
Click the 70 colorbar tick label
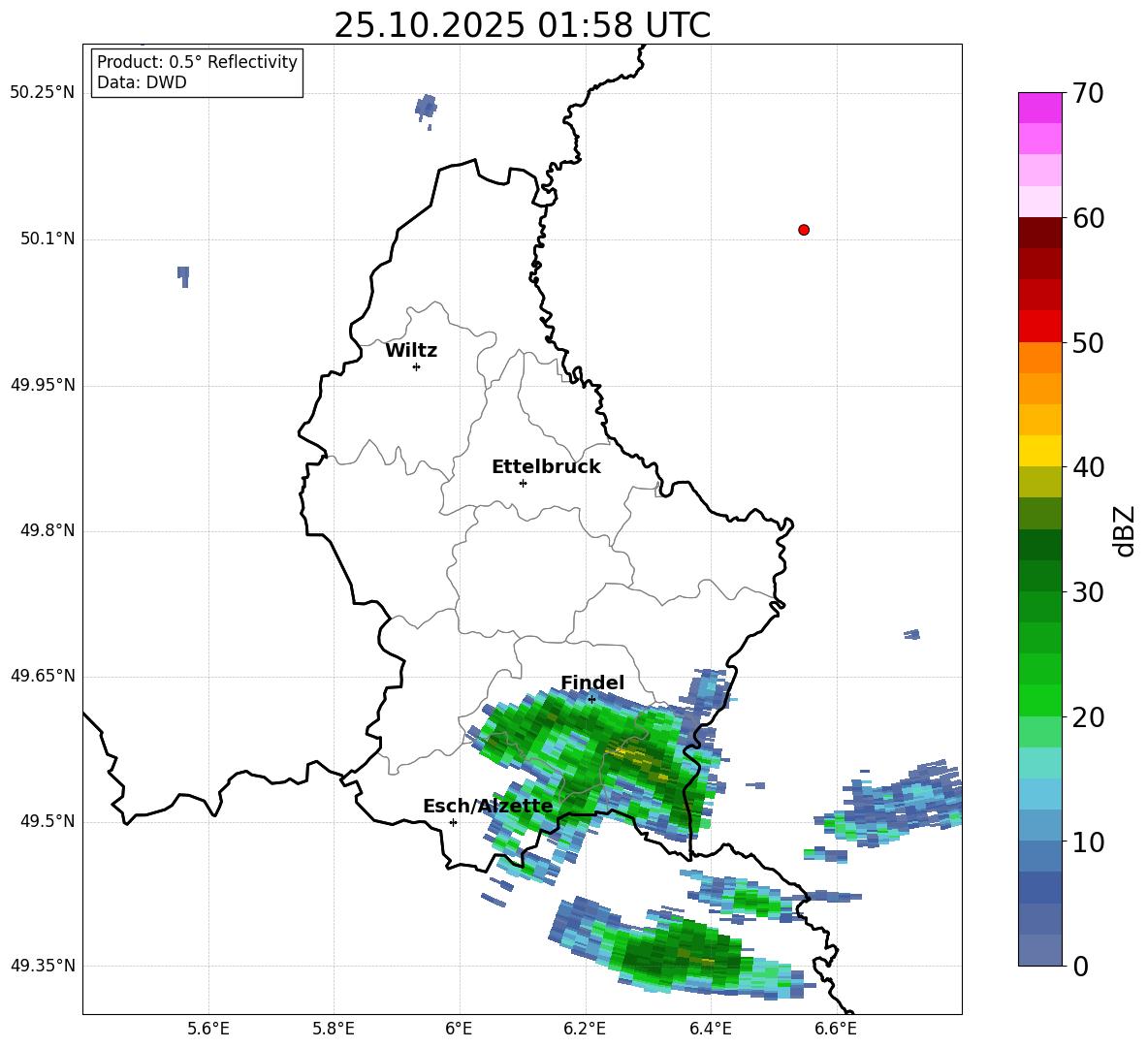(1088, 93)
